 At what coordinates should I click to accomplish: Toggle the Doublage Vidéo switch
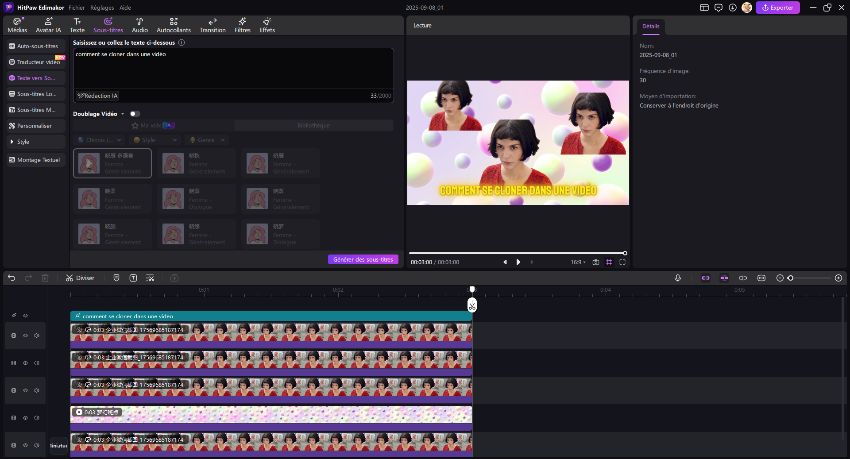134,114
